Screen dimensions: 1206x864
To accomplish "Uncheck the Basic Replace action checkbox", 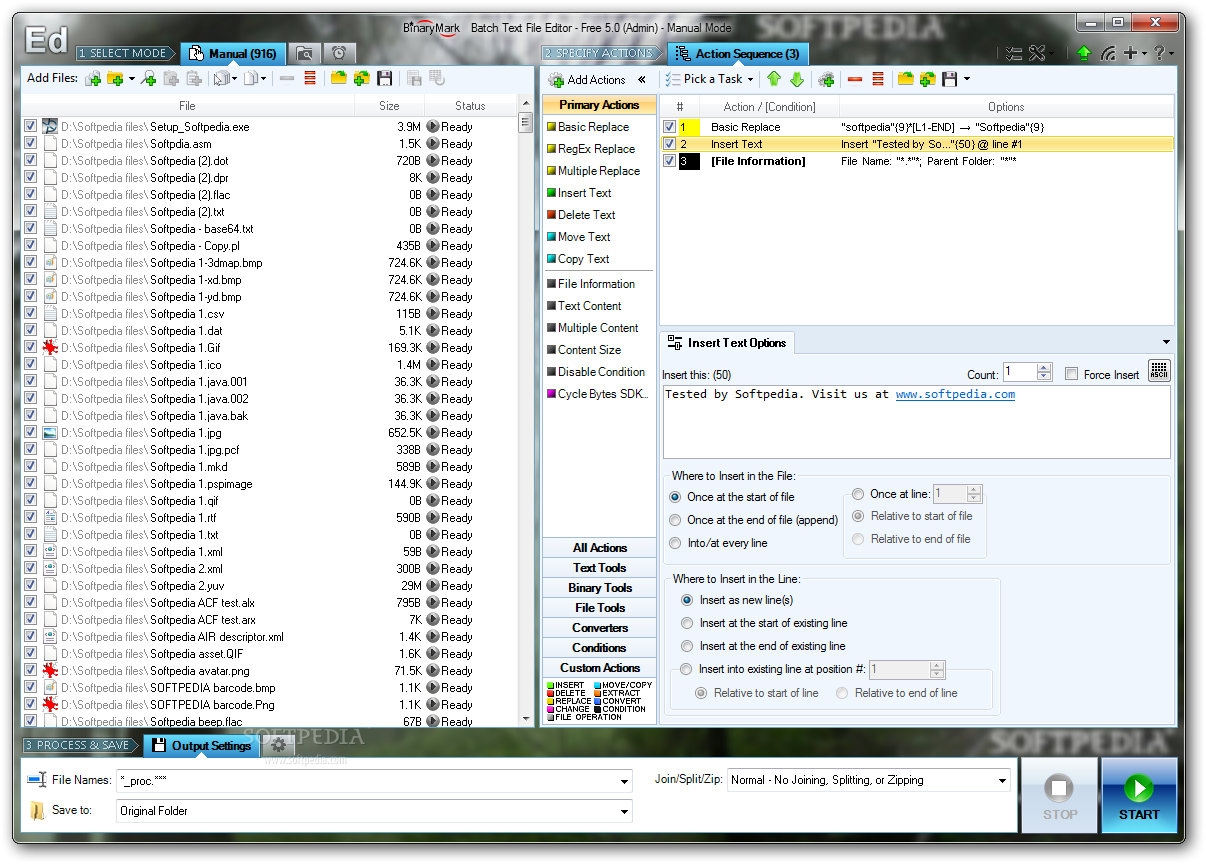I will pos(669,127).
